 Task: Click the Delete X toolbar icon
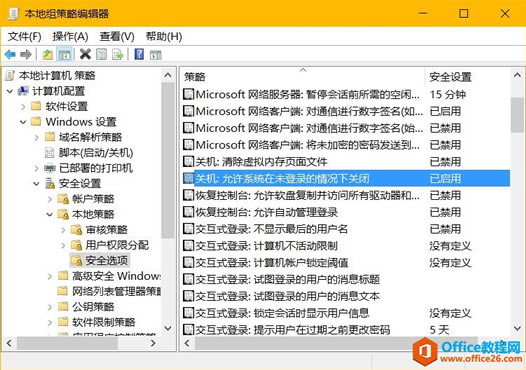coord(85,54)
